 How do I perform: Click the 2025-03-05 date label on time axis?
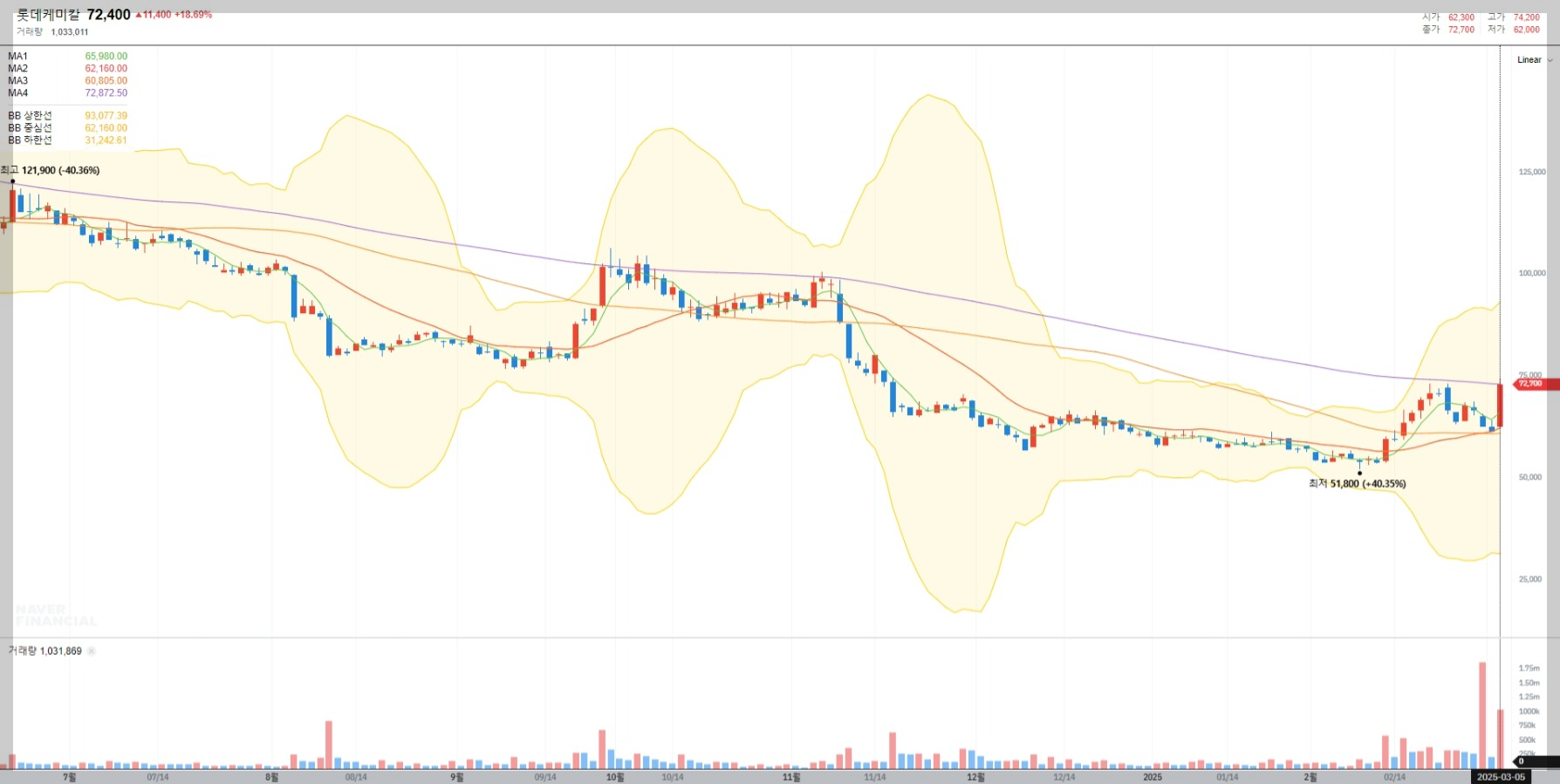tap(1501, 777)
